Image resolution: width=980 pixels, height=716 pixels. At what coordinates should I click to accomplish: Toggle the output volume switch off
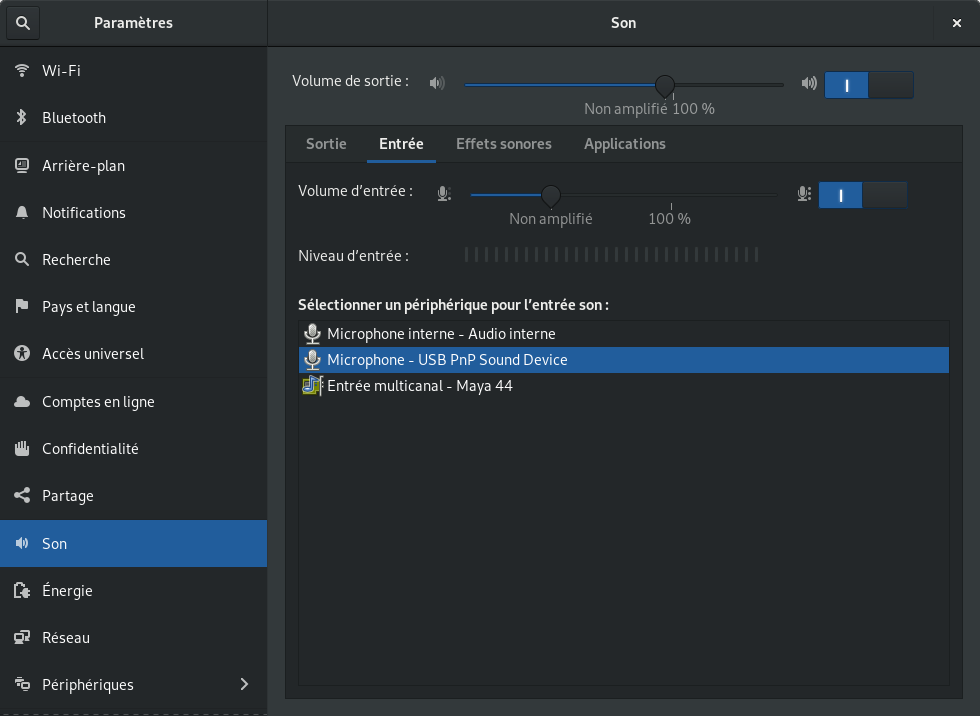869,85
